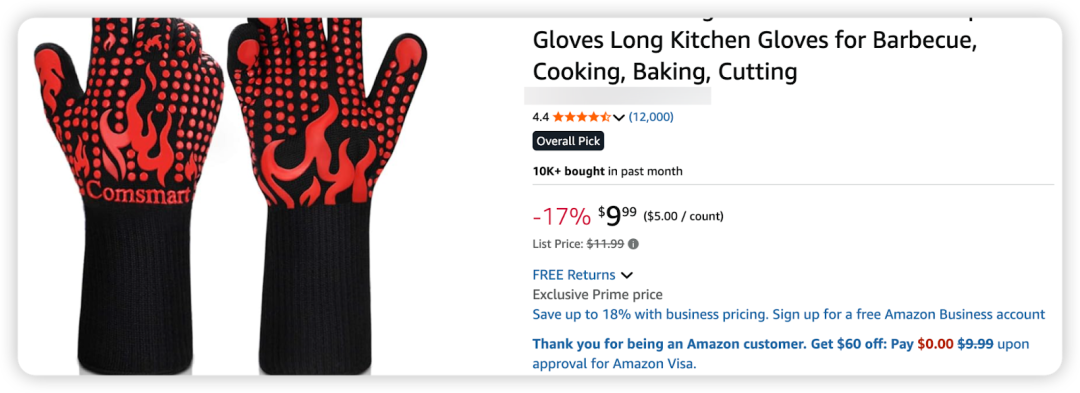This screenshot has width=1080, height=393.
Task: Expand the FREE Returns chevron
Action: point(626,275)
